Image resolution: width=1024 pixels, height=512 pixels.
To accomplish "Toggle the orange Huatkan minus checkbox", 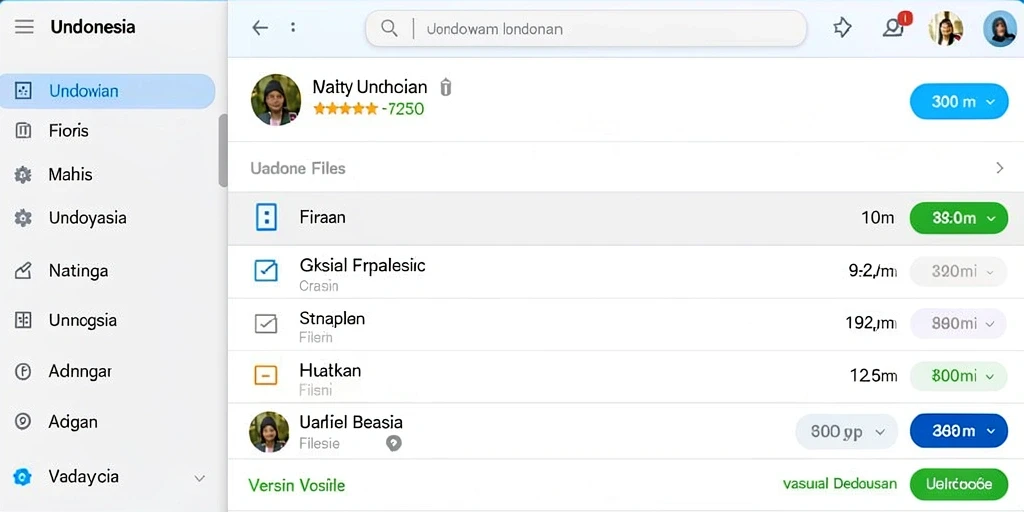I will click(x=266, y=375).
